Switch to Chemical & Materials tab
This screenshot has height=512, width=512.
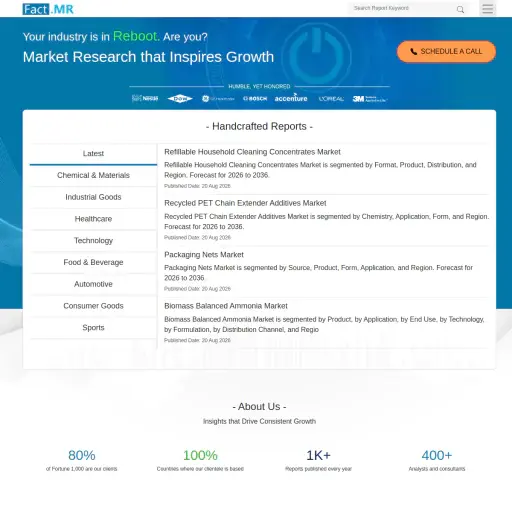pyautogui.click(x=93, y=175)
